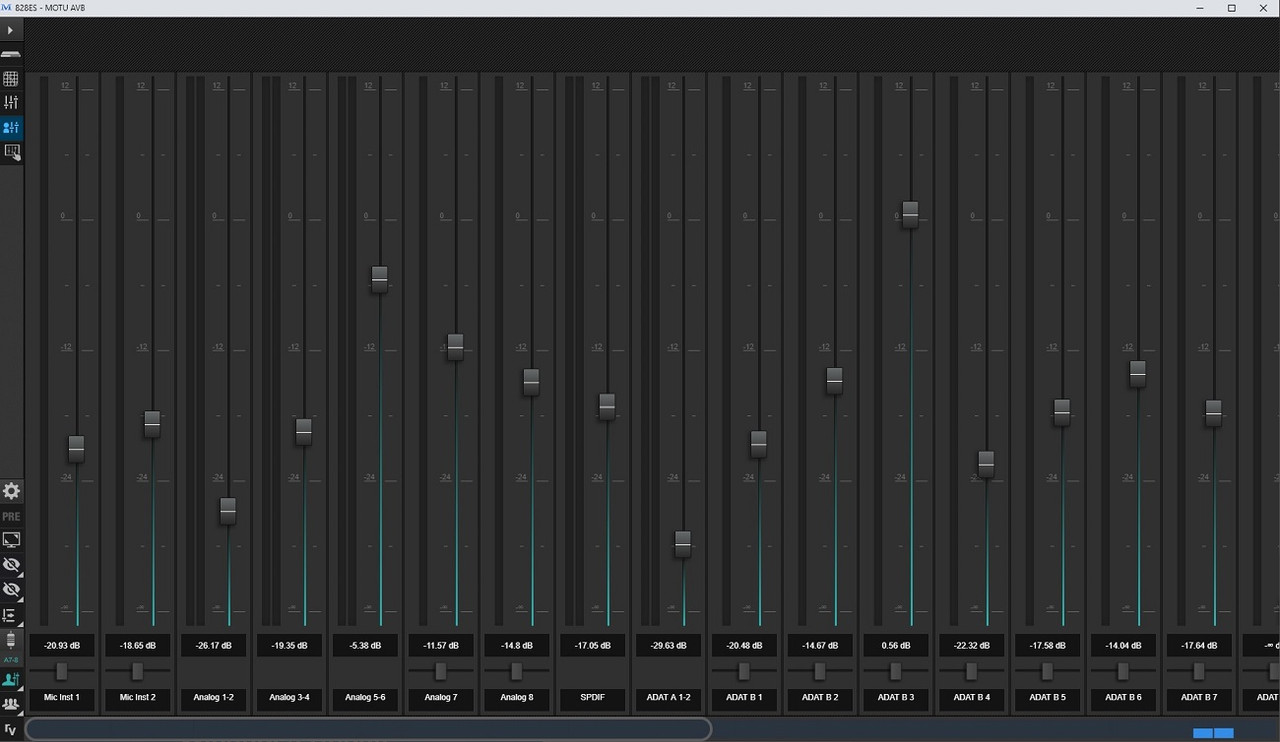1280x742 pixels.
Task: Open the Mixing faders tab
Action: tap(11, 103)
